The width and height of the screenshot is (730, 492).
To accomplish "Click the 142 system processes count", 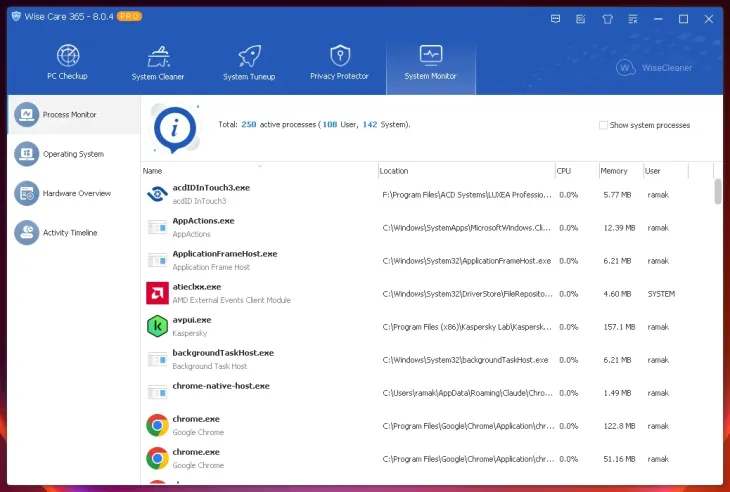I will [x=370, y=124].
